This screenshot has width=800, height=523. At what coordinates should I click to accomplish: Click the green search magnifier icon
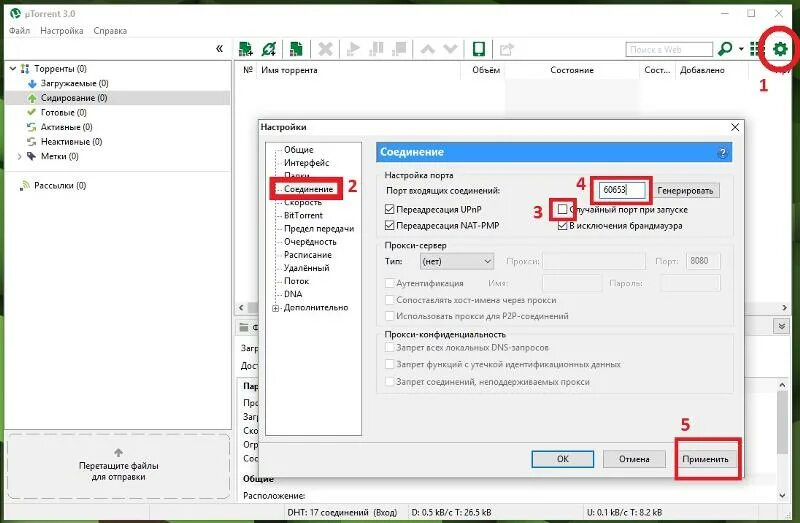724,49
